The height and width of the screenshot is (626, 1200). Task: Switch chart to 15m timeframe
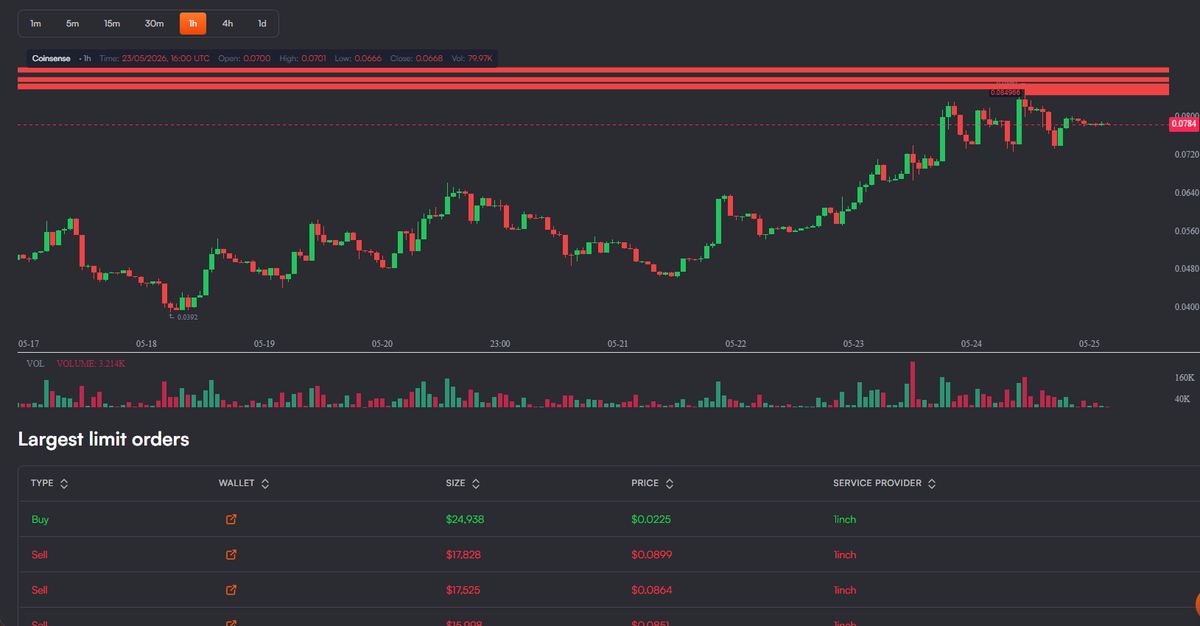click(112, 23)
